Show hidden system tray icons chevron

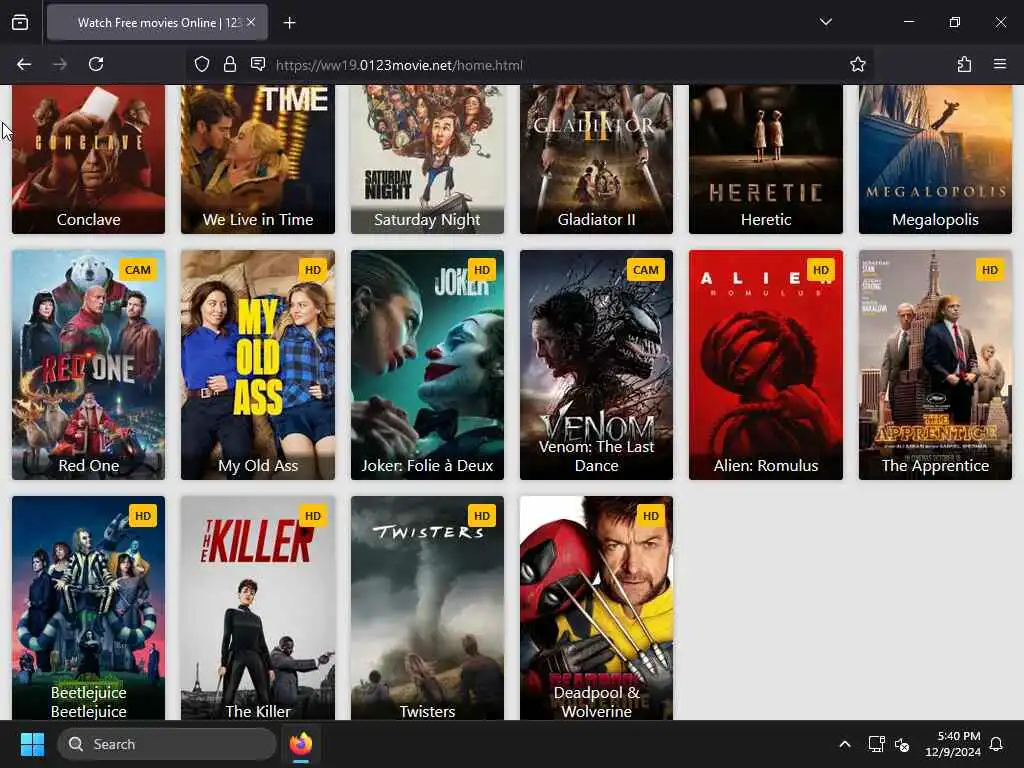click(x=844, y=744)
